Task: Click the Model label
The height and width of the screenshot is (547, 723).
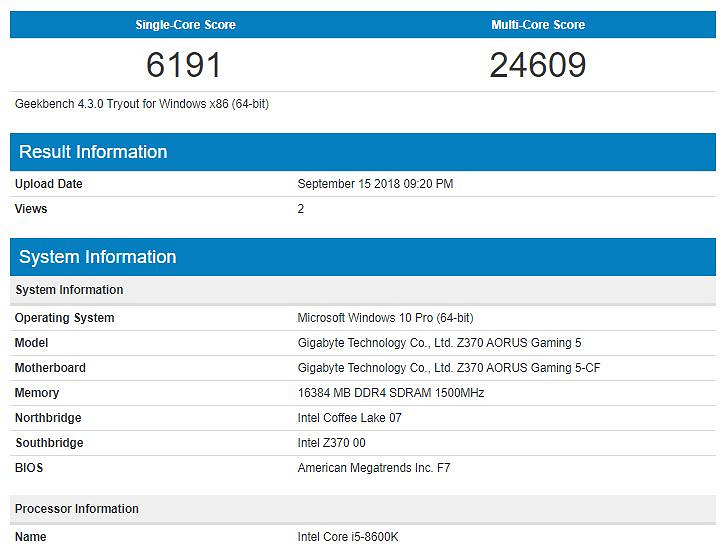Action: 31,343
